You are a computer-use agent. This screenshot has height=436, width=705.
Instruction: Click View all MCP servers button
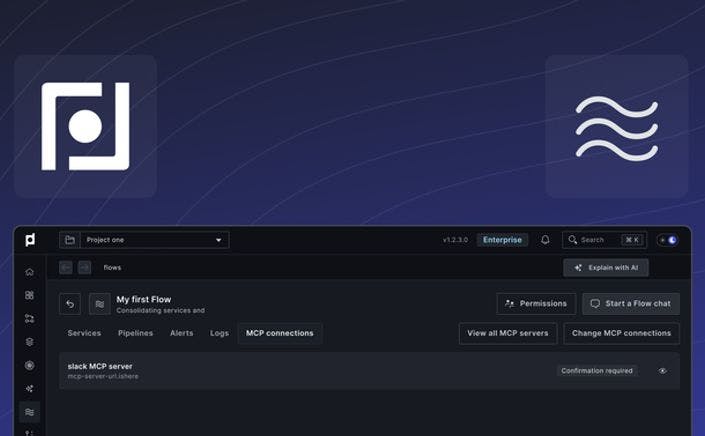(508, 334)
